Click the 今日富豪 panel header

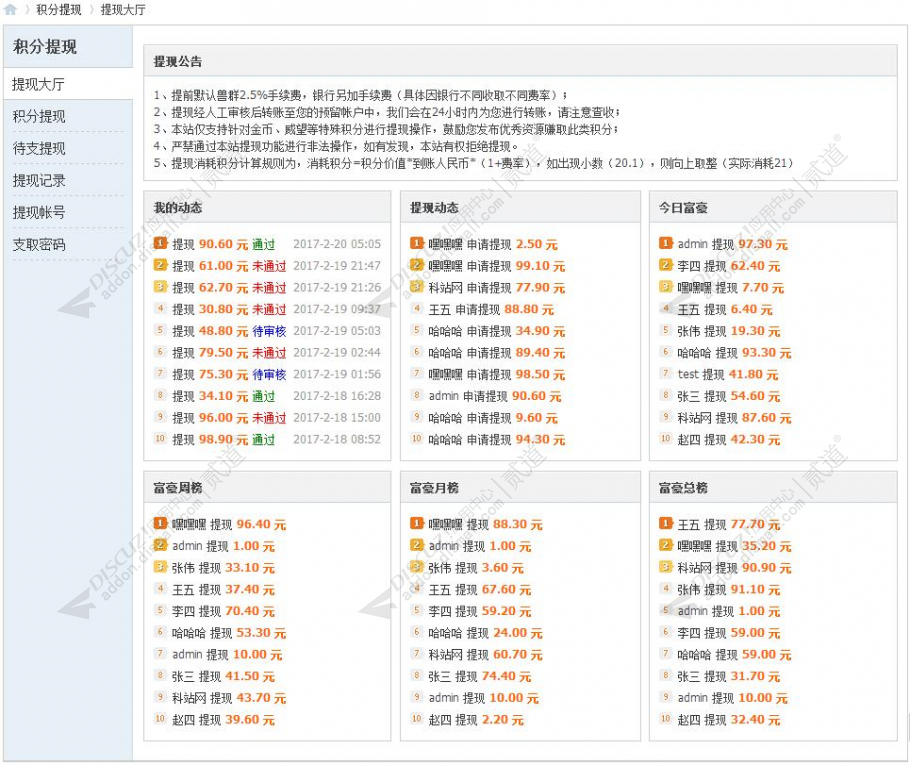(x=773, y=207)
